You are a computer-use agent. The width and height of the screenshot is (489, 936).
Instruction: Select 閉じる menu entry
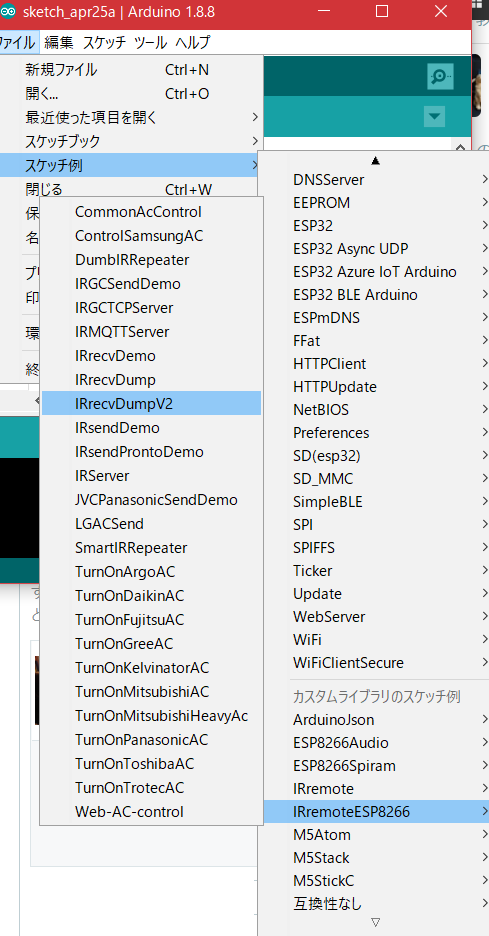pos(131,189)
